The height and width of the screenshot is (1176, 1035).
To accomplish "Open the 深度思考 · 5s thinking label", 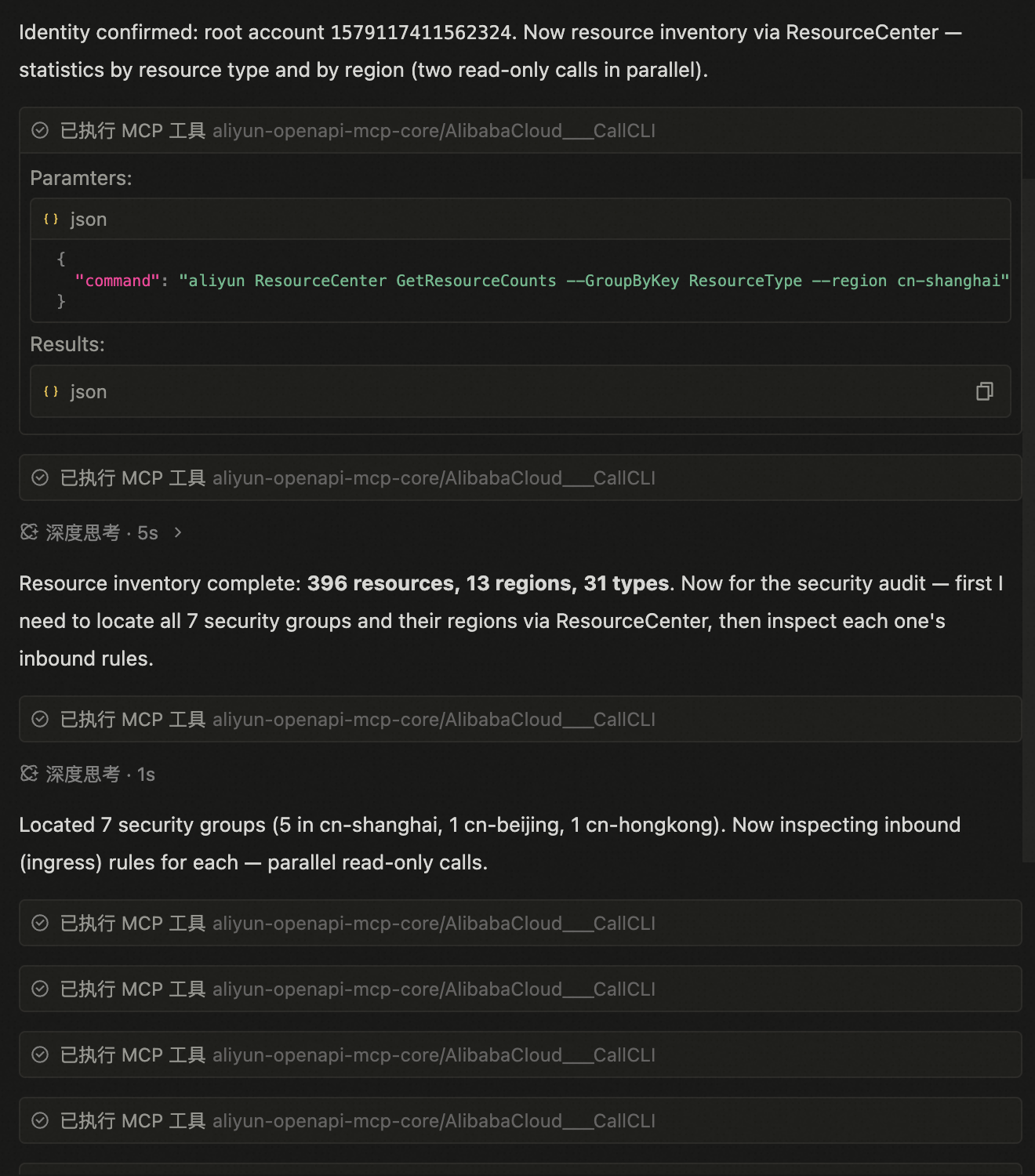I will coord(102,532).
